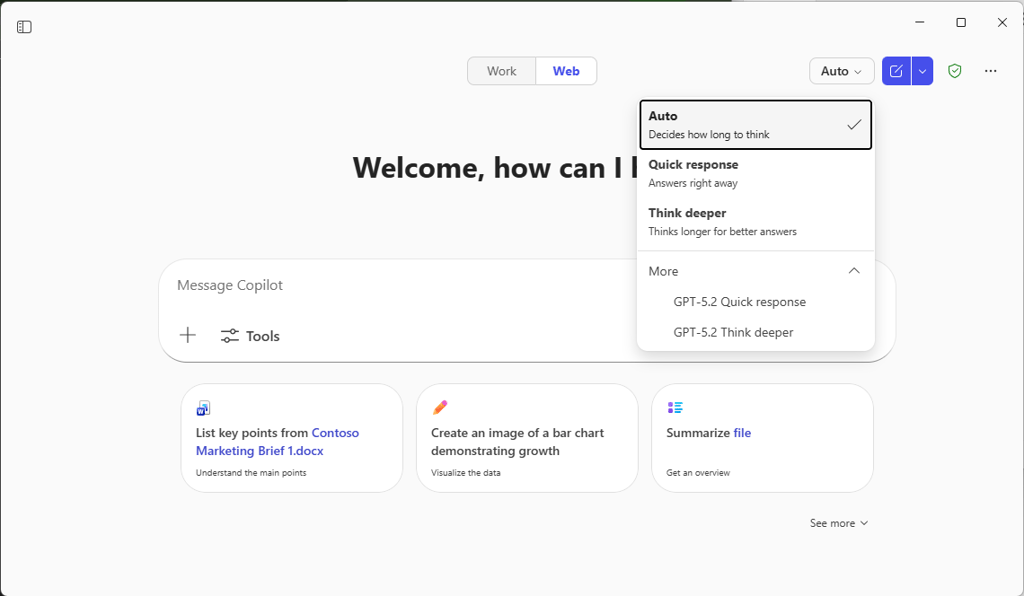Switch to the Web tab
Screen dimensions: 1024x596
click(x=566, y=71)
